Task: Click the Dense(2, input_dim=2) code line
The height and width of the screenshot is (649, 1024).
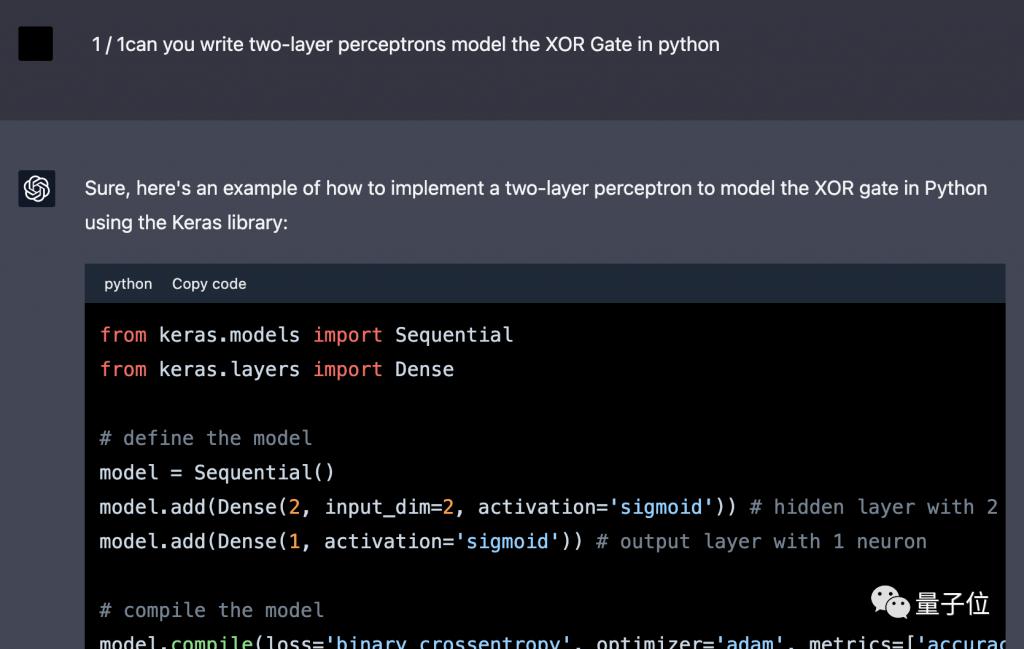Action: tap(417, 507)
